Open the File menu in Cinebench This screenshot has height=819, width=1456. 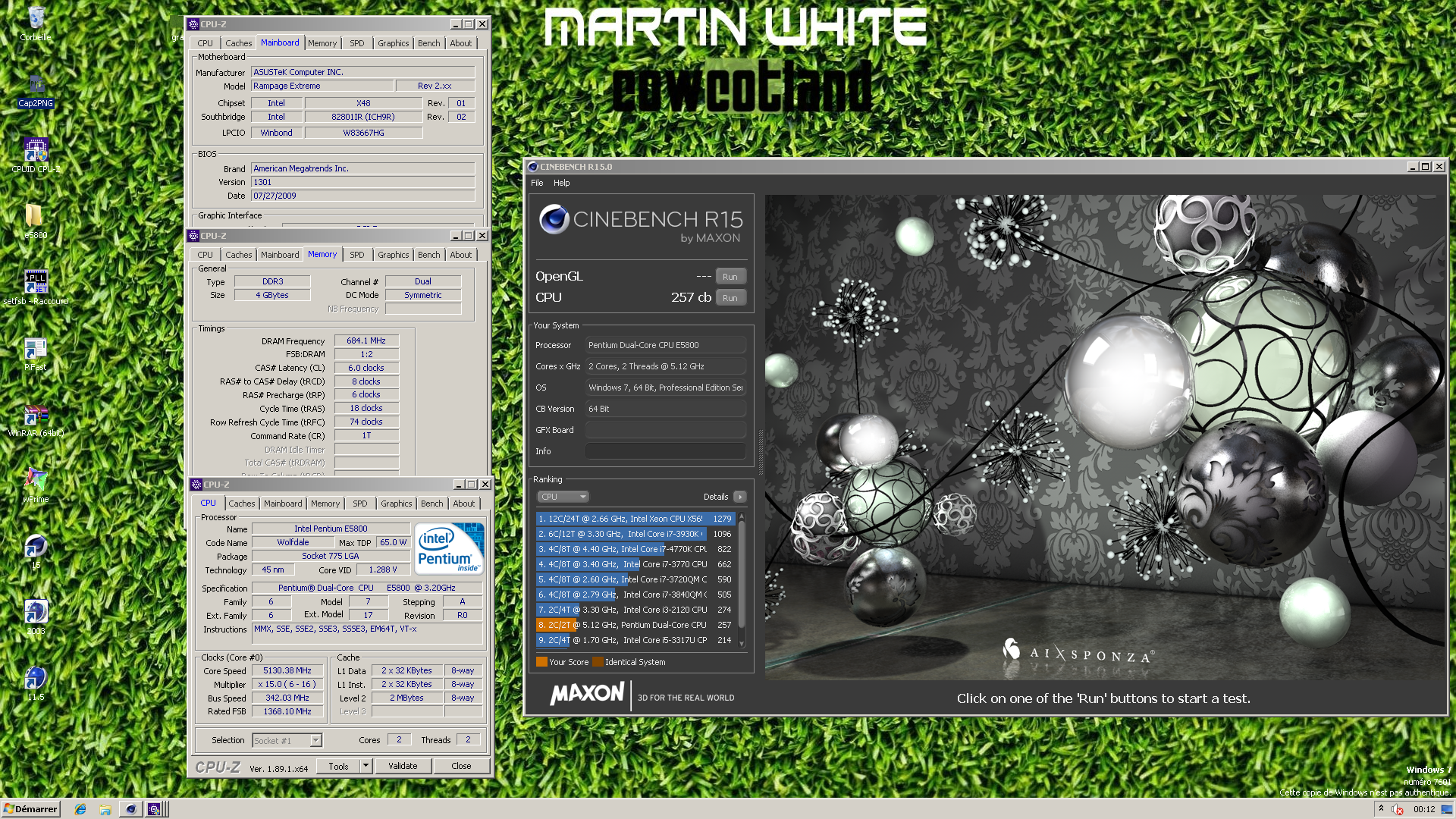(x=537, y=183)
